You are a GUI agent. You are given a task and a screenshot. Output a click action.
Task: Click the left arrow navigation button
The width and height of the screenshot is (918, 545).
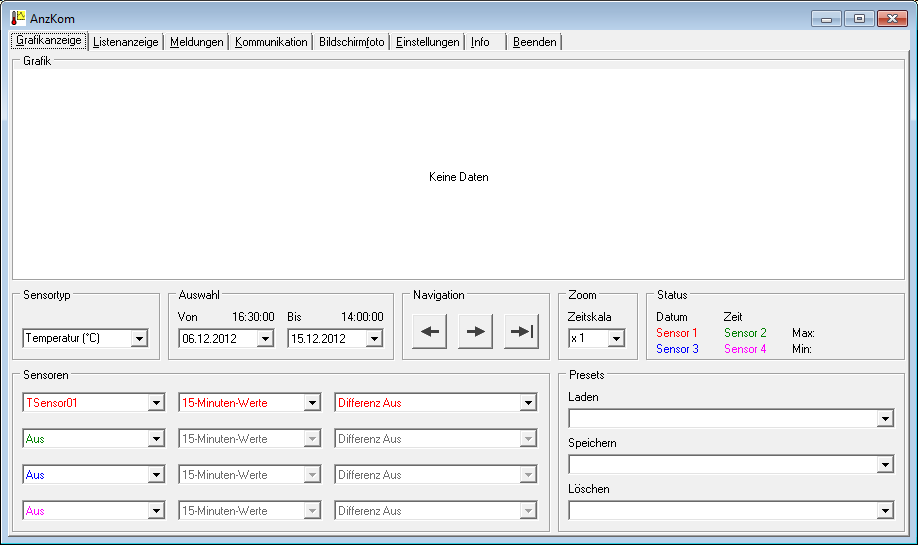pos(429,332)
